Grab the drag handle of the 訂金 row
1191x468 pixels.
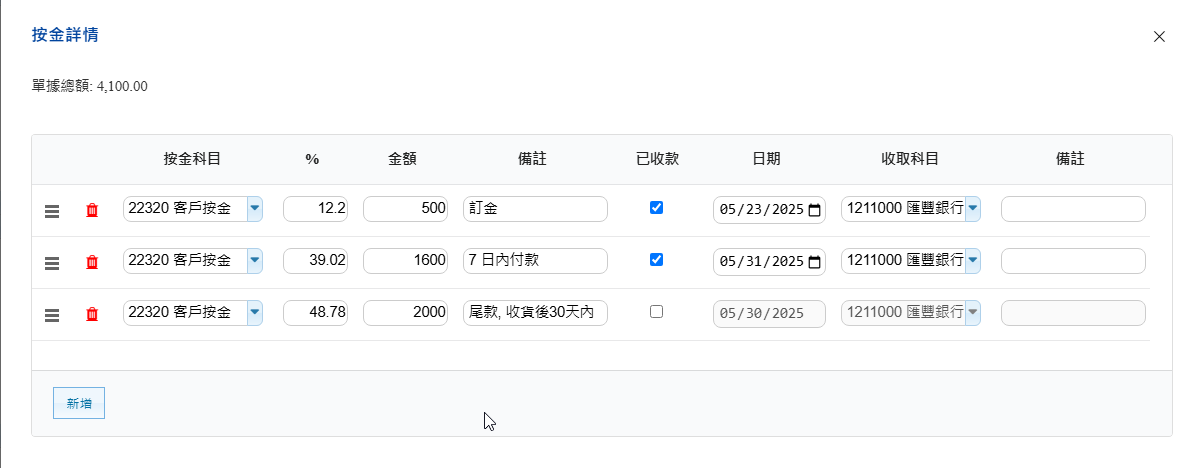point(52,211)
